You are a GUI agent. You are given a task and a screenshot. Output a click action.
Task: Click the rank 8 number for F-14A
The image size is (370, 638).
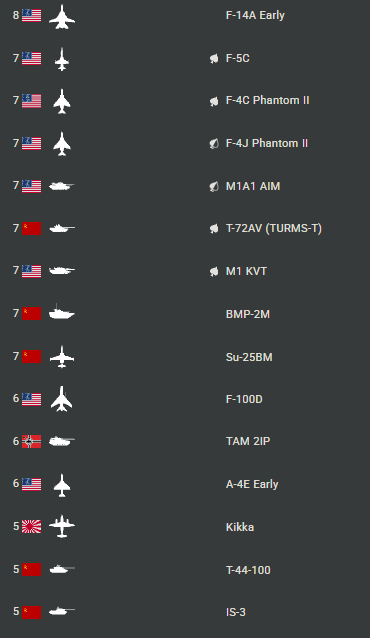tap(16, 15)
